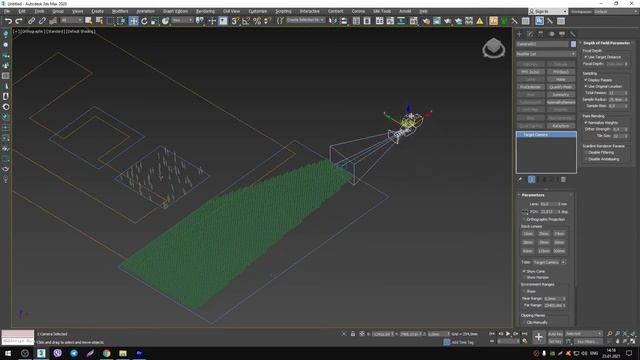The width and height of the screenshot is (640, 360).
Task: Open the Sign In dropdown
Action: pos(548,11)
